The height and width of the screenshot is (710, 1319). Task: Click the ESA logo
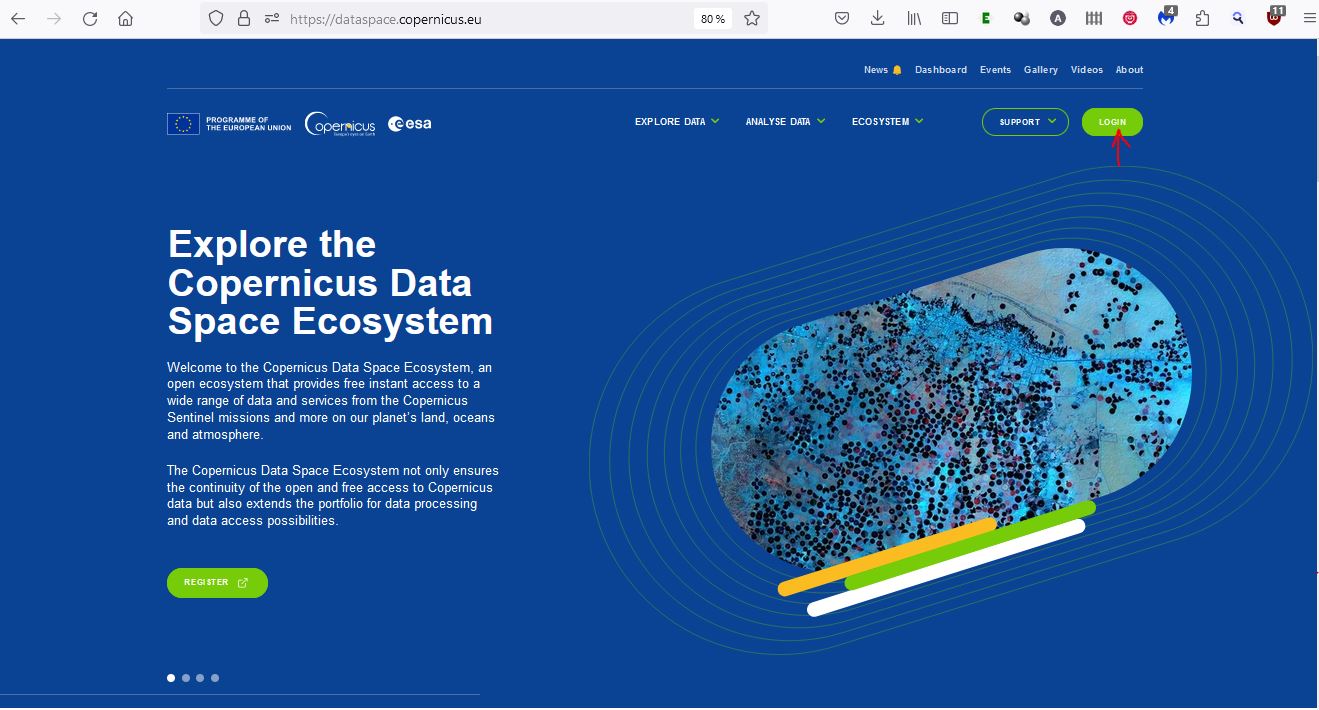tap(410, 124)
